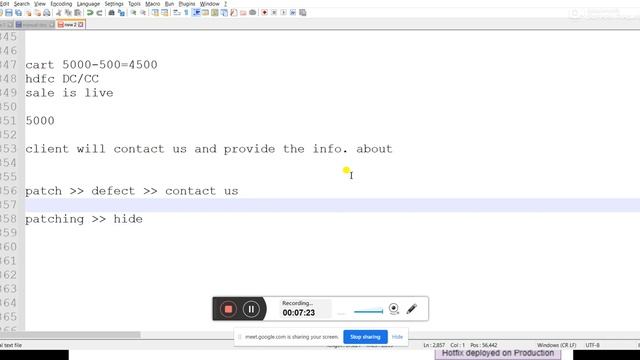Adjust the recorder volume slider

[x=368, y=311]
